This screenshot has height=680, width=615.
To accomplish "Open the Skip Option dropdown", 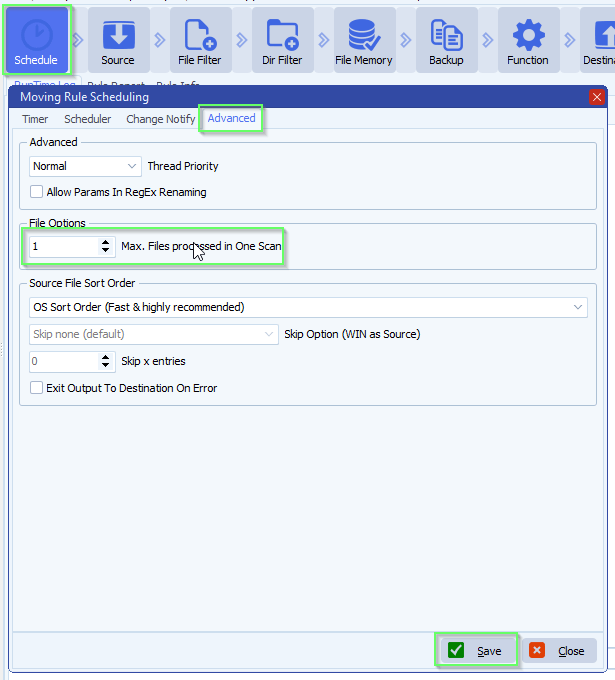I will coord(154,334).
